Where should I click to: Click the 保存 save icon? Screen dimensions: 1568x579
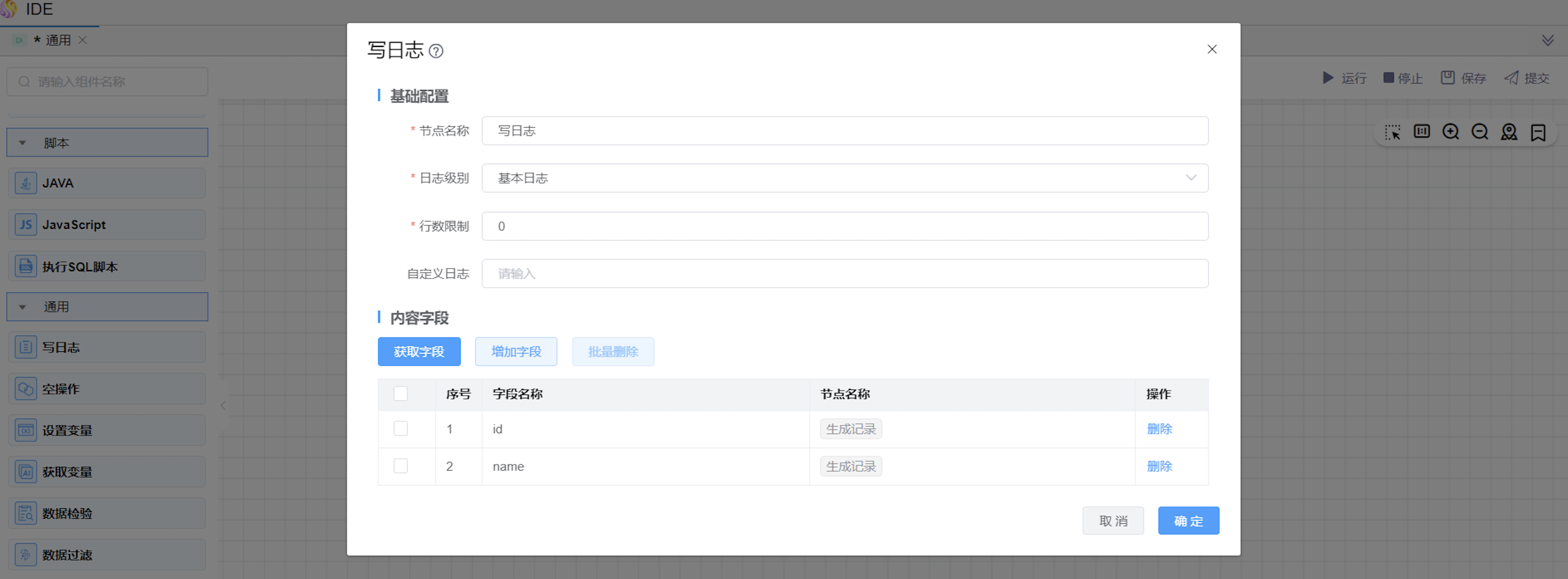coord(1447,78)
